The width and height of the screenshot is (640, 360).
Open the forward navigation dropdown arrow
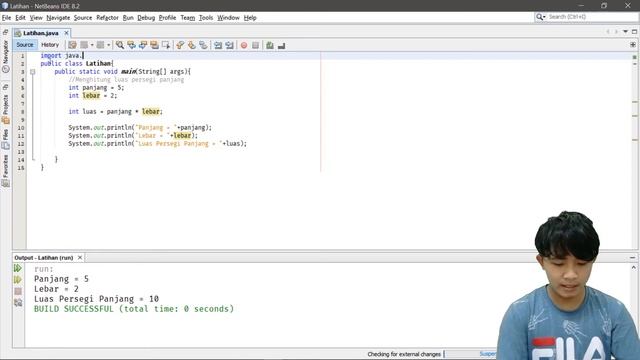(x=108, y=45)
